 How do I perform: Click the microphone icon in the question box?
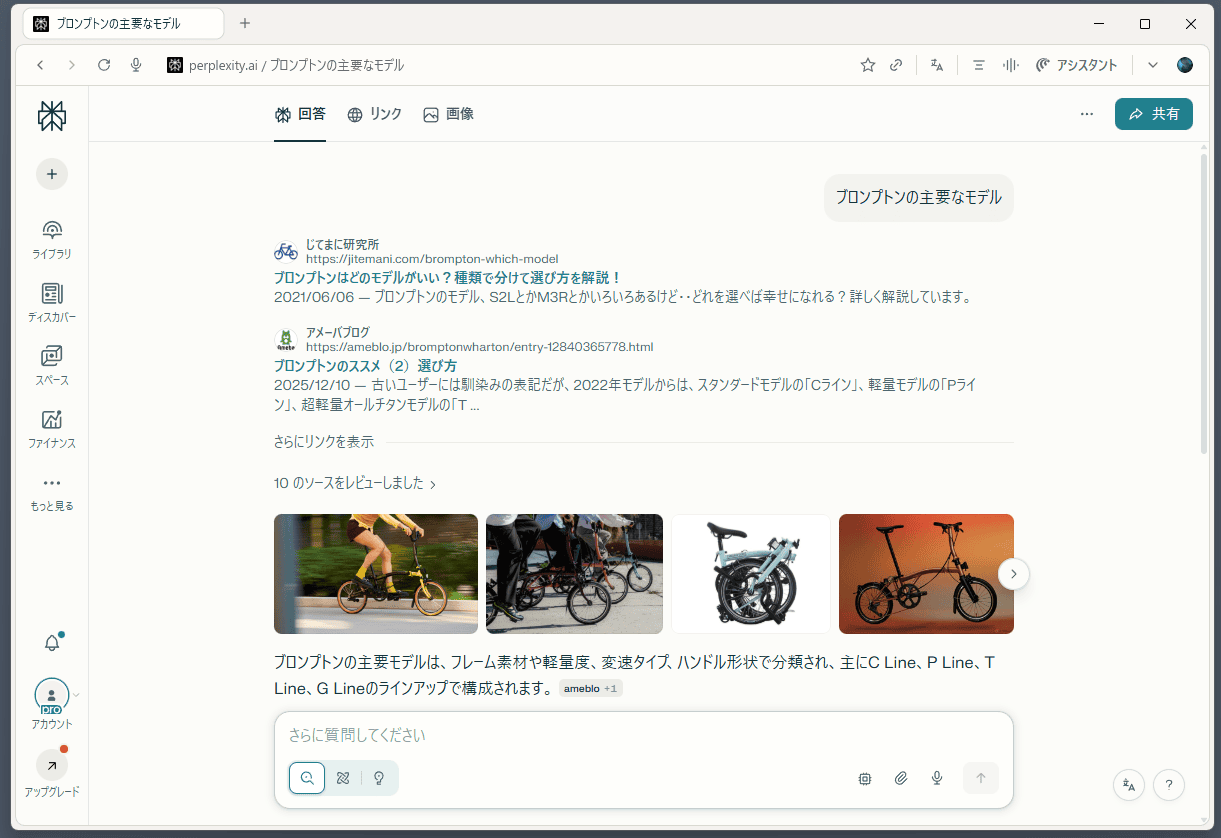pos(937,778)
